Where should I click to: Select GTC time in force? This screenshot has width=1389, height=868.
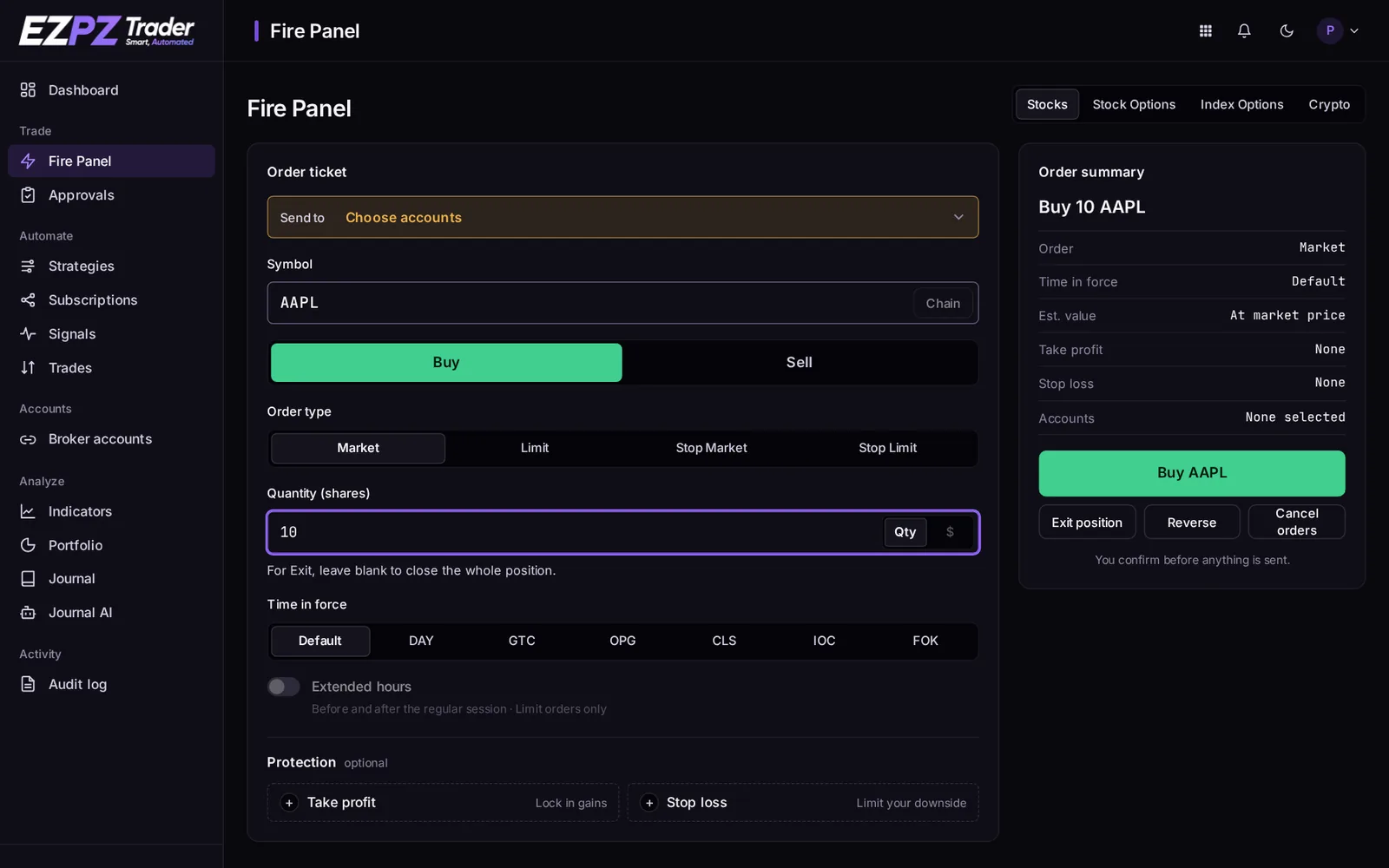coord(522,641)
